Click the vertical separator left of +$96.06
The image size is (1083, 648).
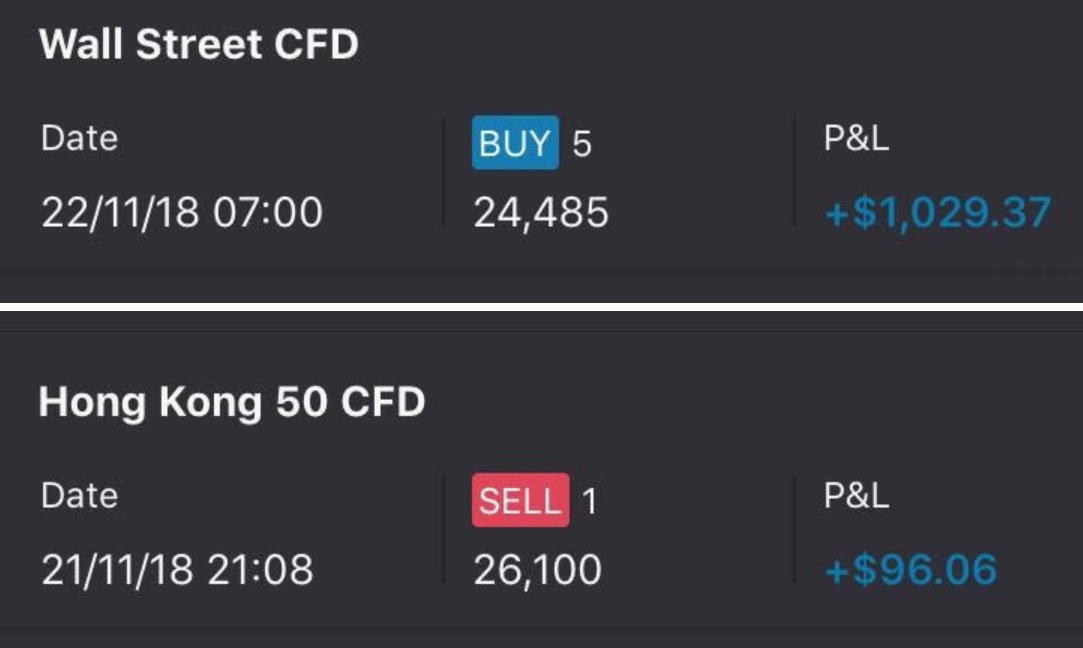(x=795, y=529)
